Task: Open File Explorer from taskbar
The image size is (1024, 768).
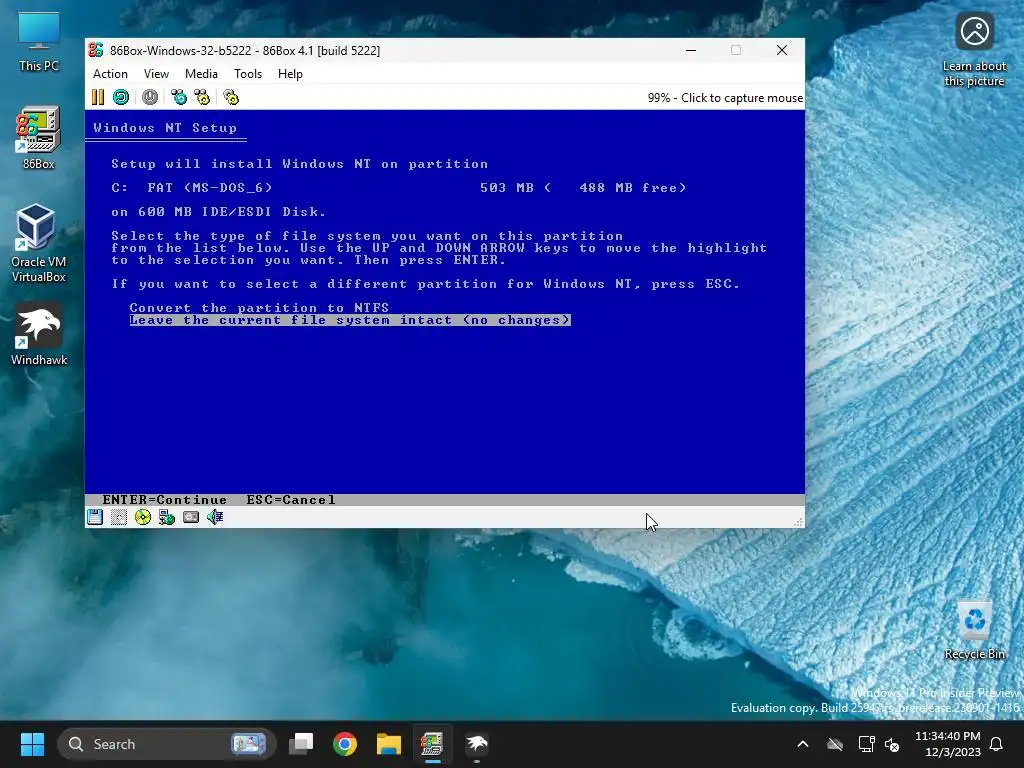Action: coord(389,744)
